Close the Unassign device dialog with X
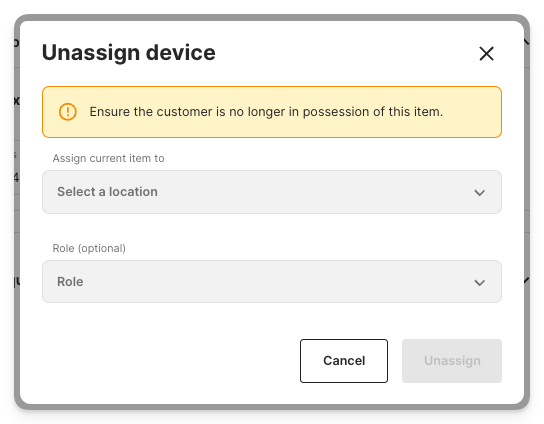The width and height of the screenshot is (544, 424). tap(486, 54)
